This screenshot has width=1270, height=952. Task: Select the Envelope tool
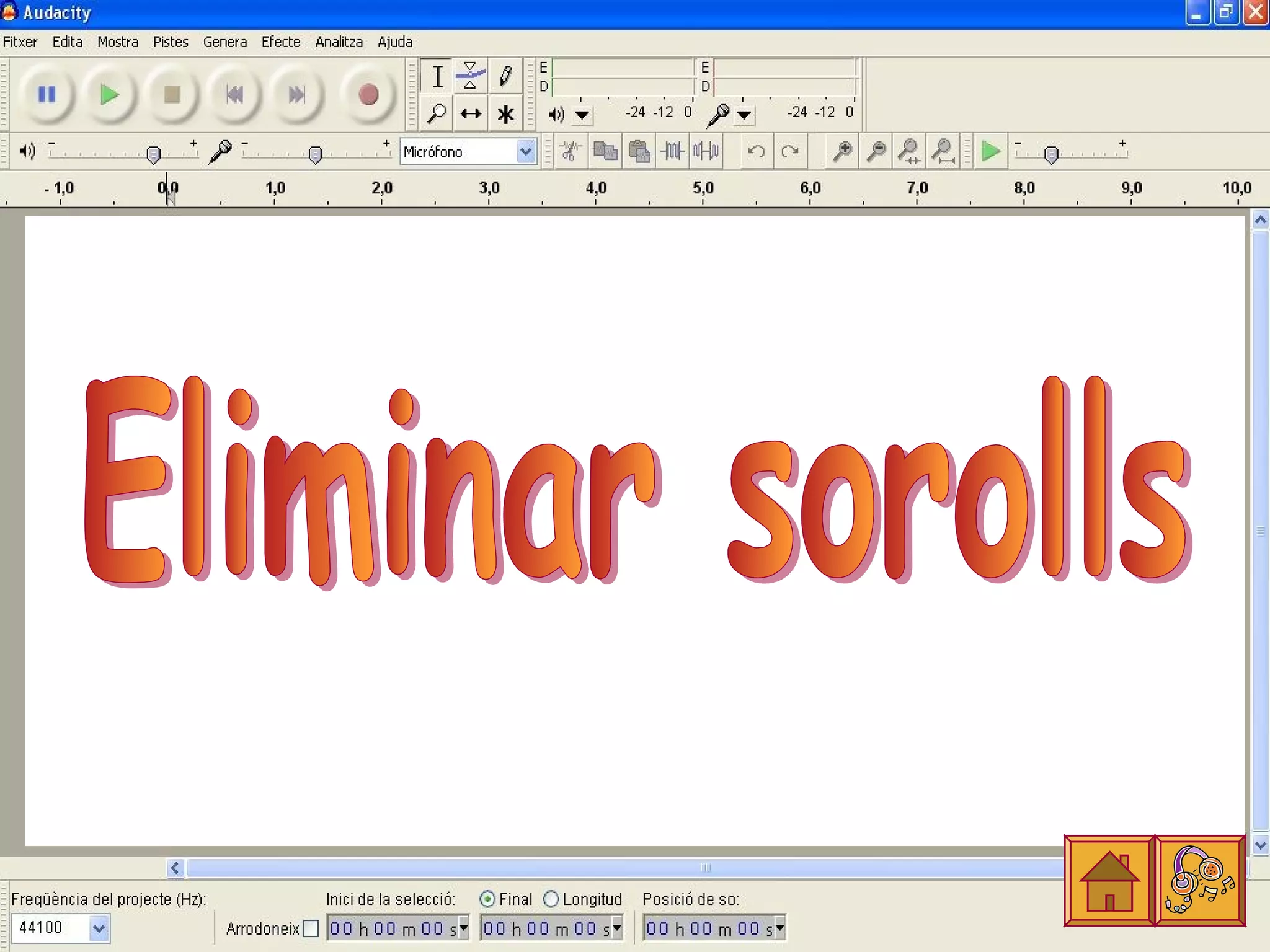click(470, 76)
